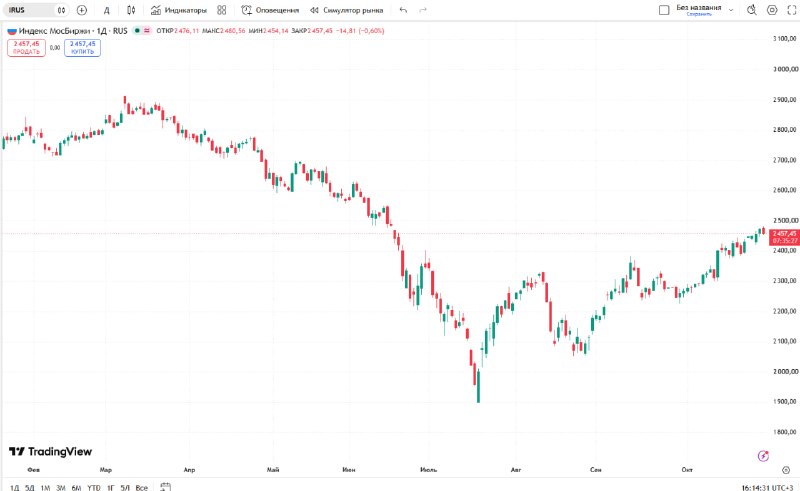The height and width of the screenshot is (491, 800).
Task: Select the YTD time range tab
Action: tap(94, 487)
